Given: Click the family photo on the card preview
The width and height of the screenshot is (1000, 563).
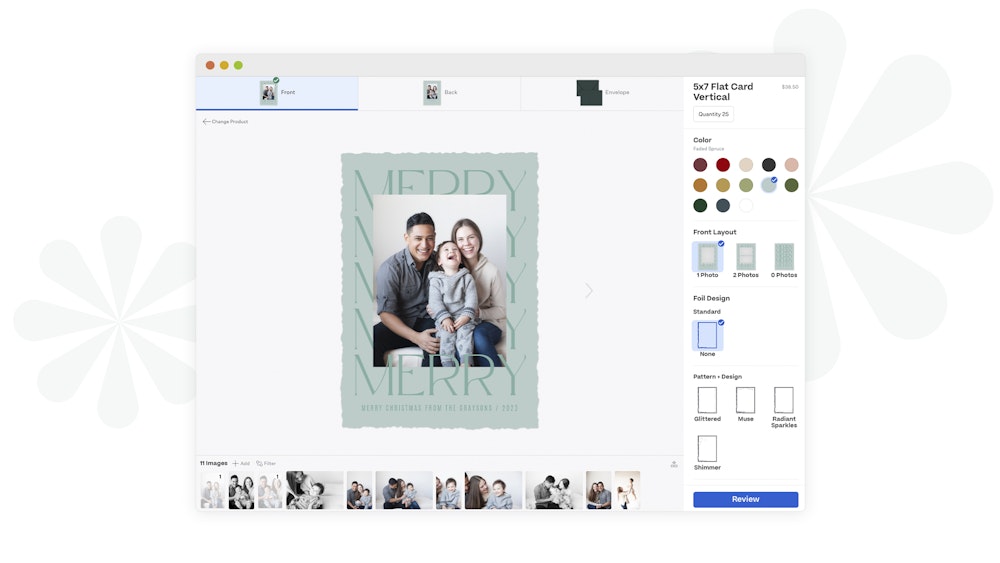Looking at the screenshot, I should [x=439, y=281].
